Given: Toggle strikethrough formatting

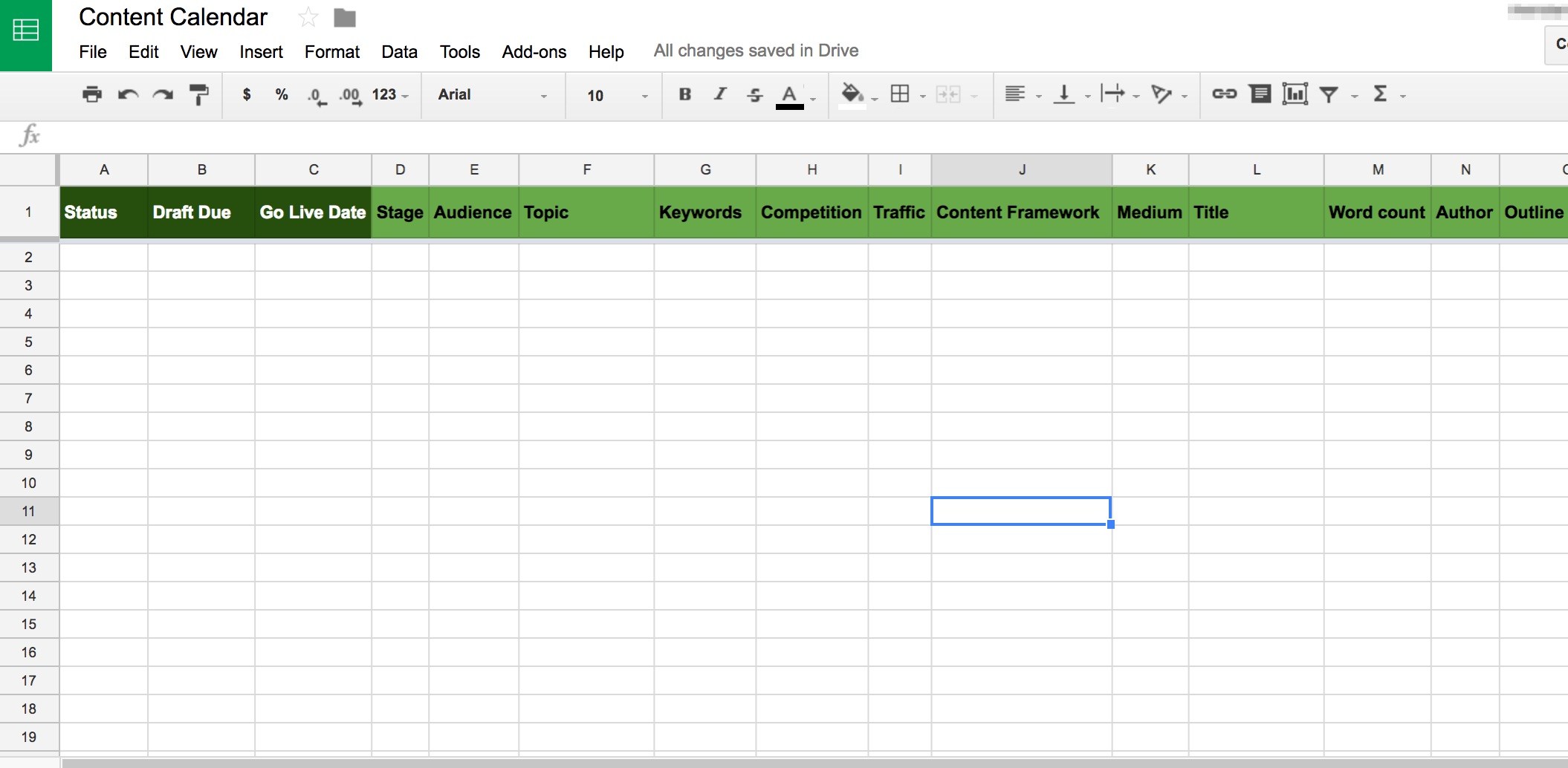Looking at the screenshot, I should [x=755, y=94].
